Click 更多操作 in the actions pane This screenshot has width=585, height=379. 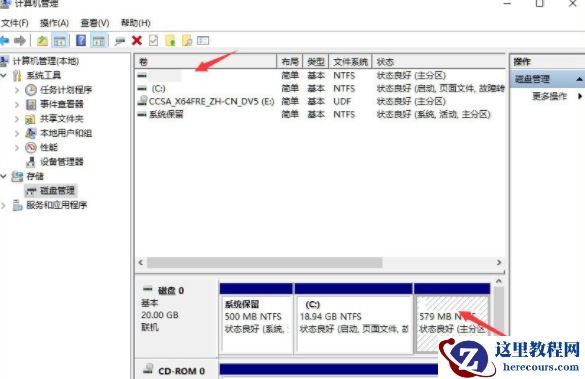(x=549, y=96)
